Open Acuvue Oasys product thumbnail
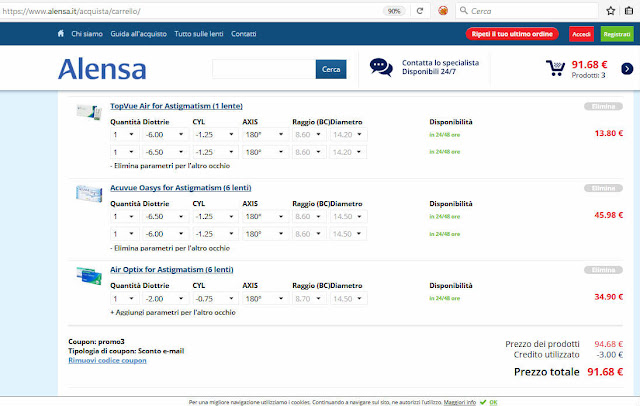The height and width of the screenshot is (406, 640). (x=89, y=193)
